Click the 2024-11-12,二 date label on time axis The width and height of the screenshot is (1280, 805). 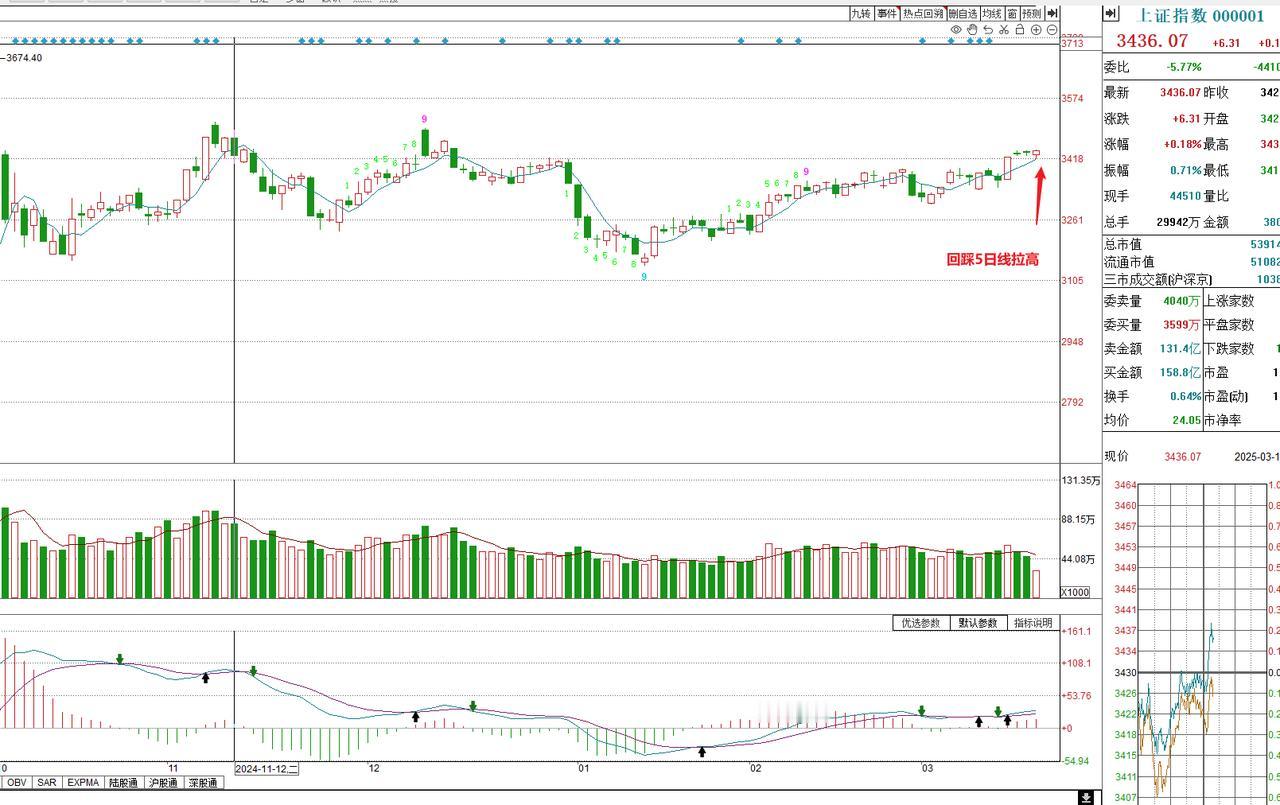point(267,769)
